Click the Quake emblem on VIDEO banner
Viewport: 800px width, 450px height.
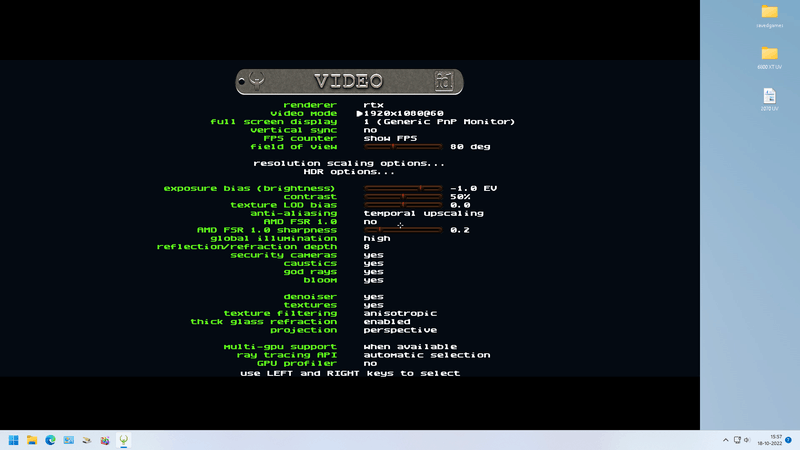257,81
